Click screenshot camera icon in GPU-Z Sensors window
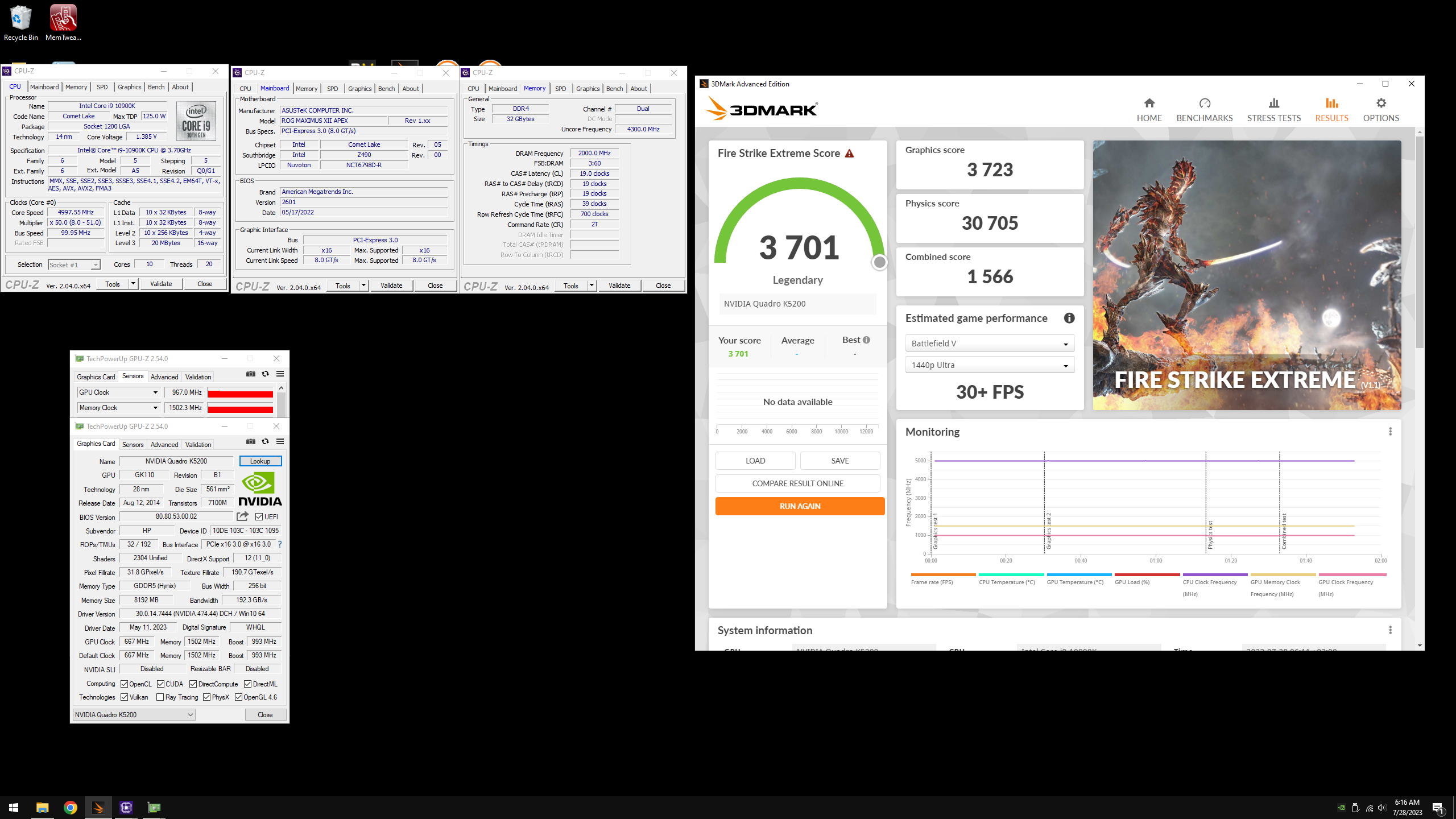The width and height of the screenshot is (1456, 819). (x=250, y=374)
